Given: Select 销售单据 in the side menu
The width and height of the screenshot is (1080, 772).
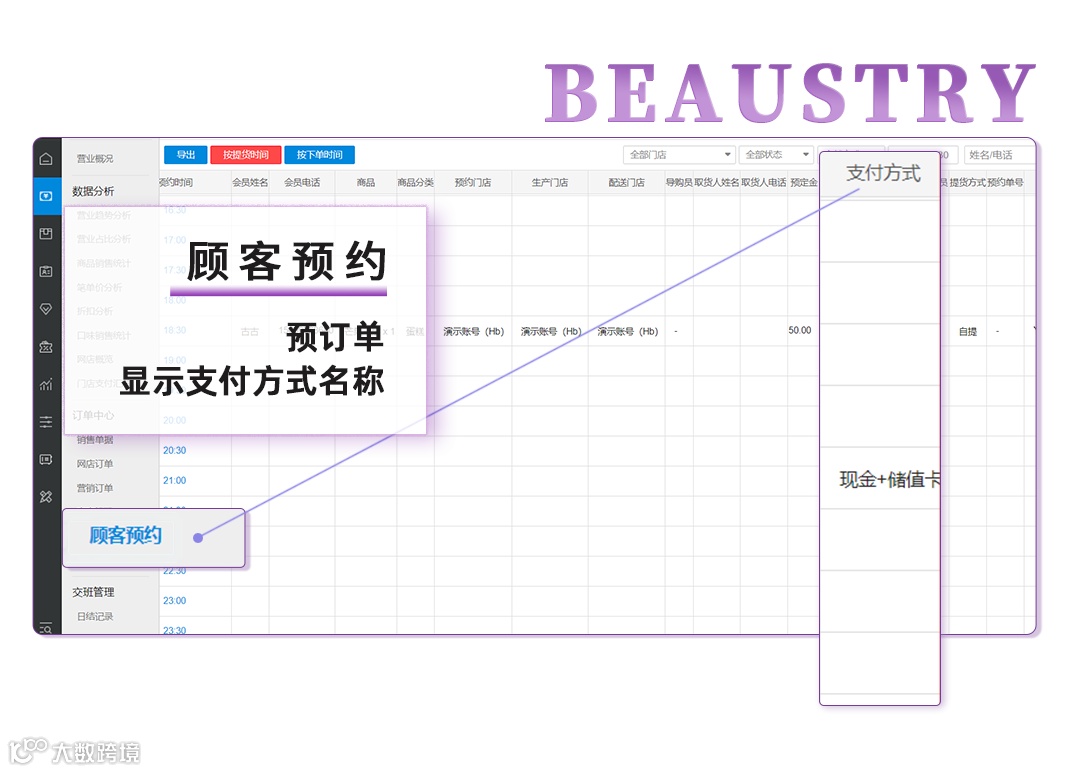Looking at the screenshot, I should click(95, 439).
